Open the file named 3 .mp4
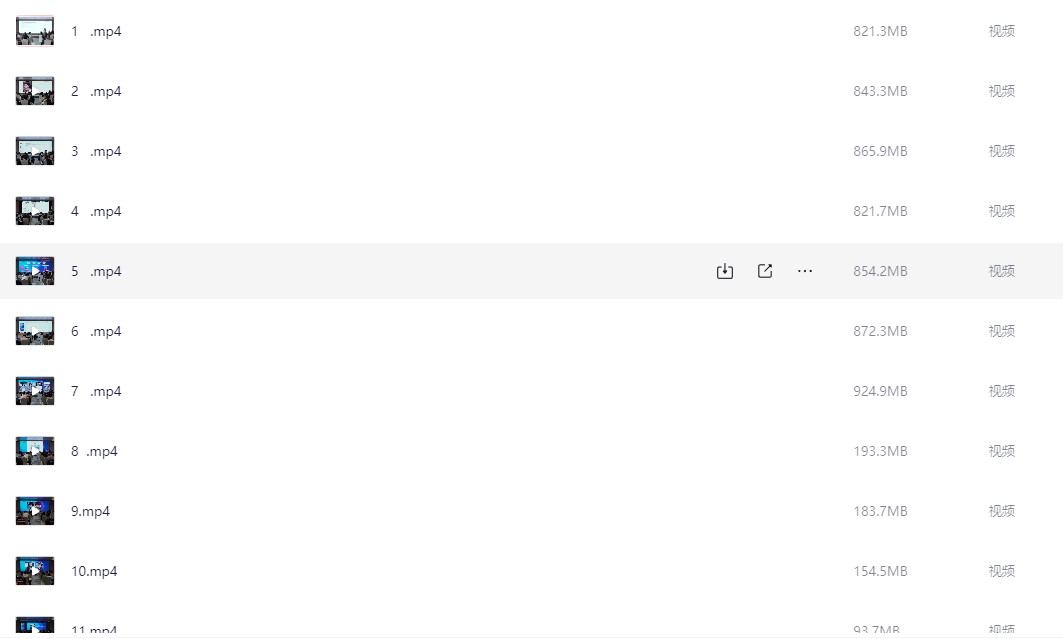Screen dimensions: 1063x639 (x=96, y=151)
